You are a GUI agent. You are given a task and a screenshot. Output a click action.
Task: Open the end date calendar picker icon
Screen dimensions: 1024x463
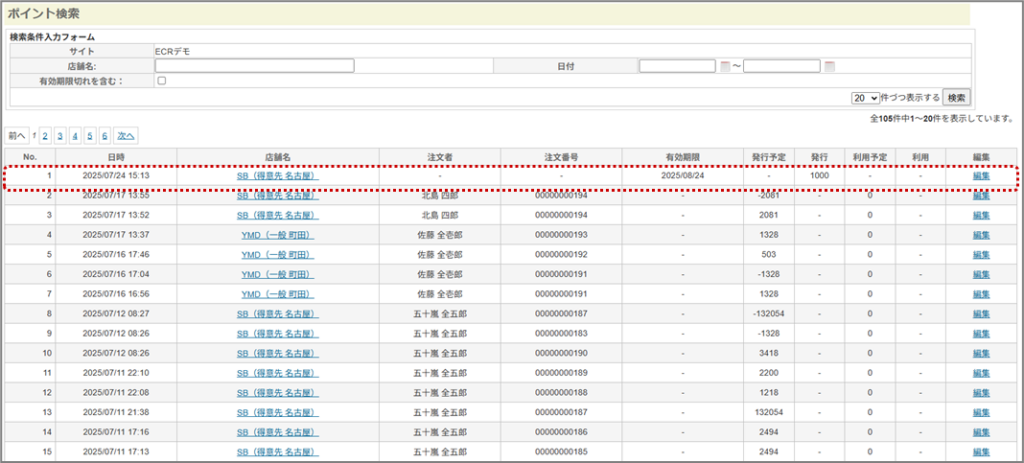point(829,66)
